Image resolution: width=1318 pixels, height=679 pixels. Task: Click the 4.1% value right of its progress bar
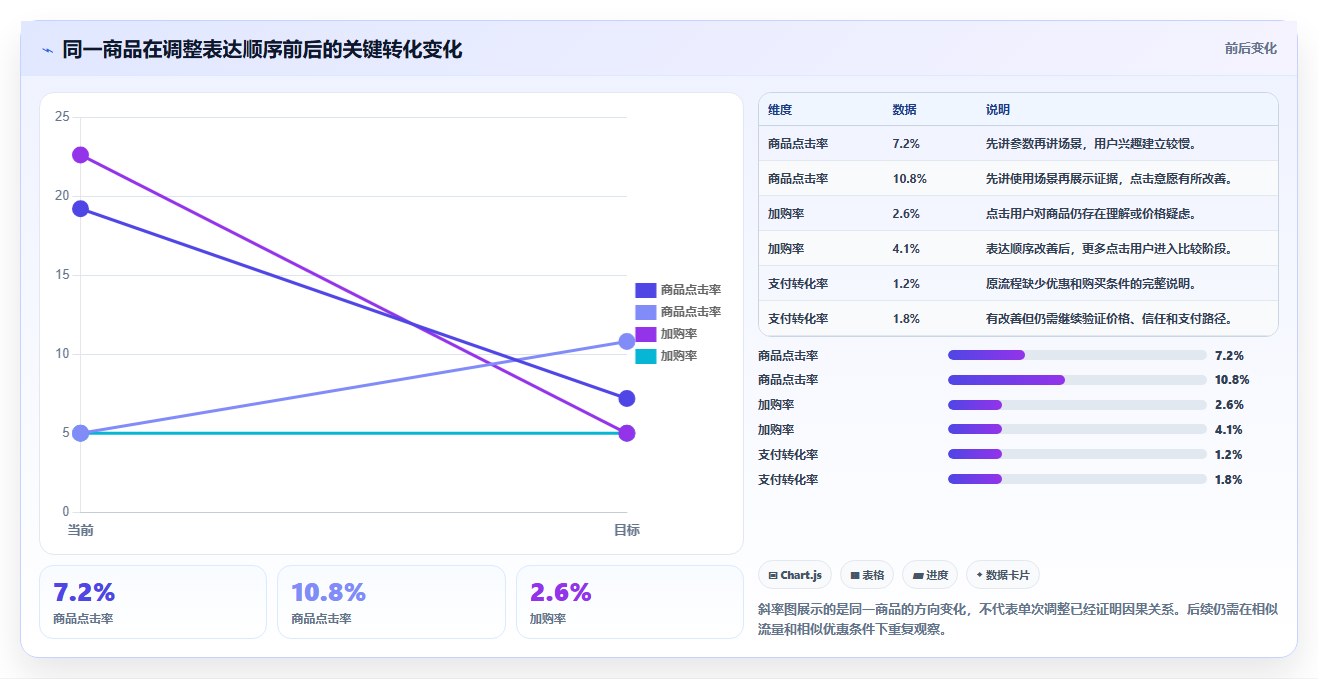coord(1228,430)
